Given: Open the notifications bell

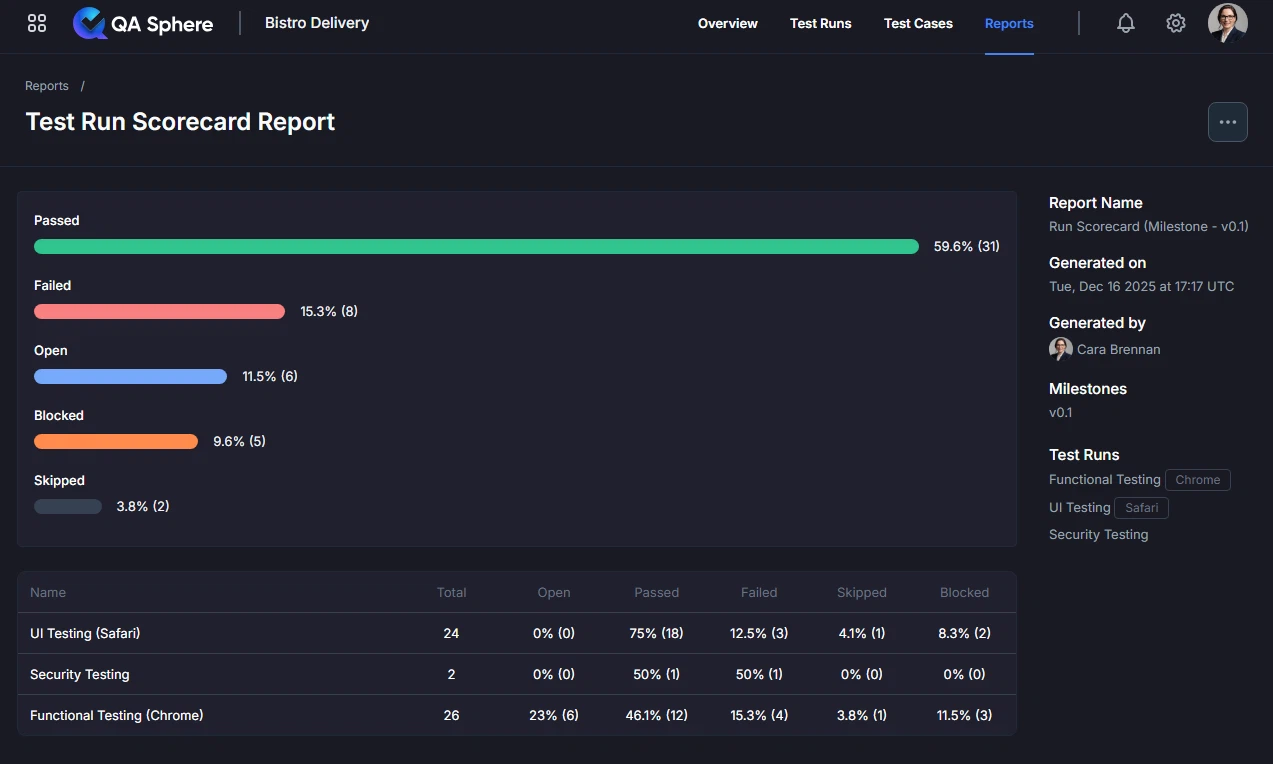Looking at the screenshot, I should click(1125, 23).
